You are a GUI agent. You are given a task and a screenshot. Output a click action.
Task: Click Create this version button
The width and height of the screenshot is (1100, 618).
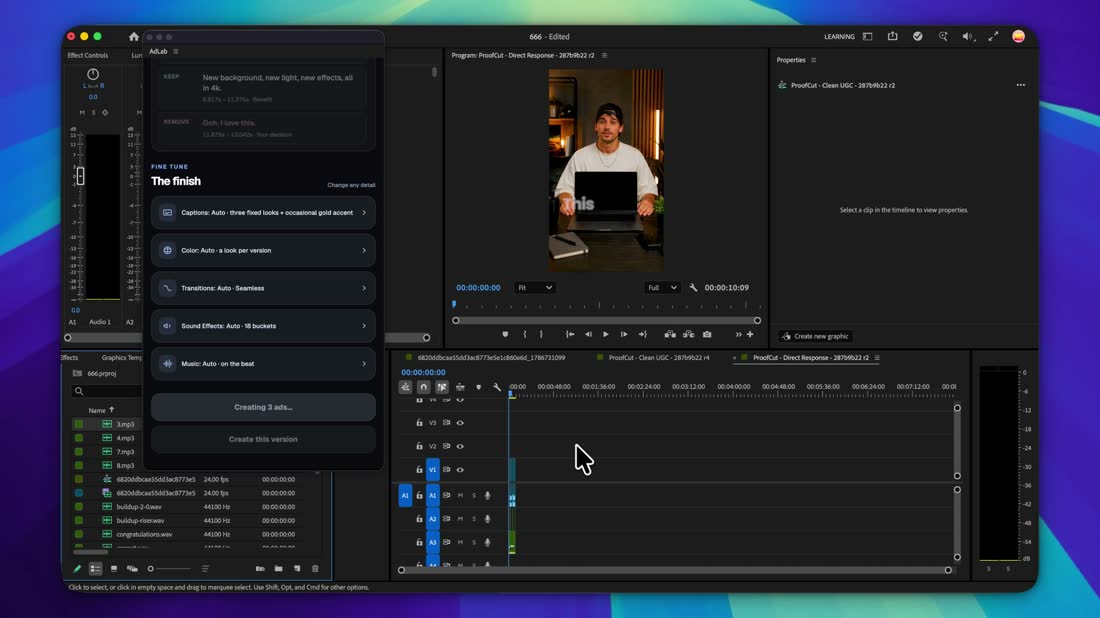point(263,440)
